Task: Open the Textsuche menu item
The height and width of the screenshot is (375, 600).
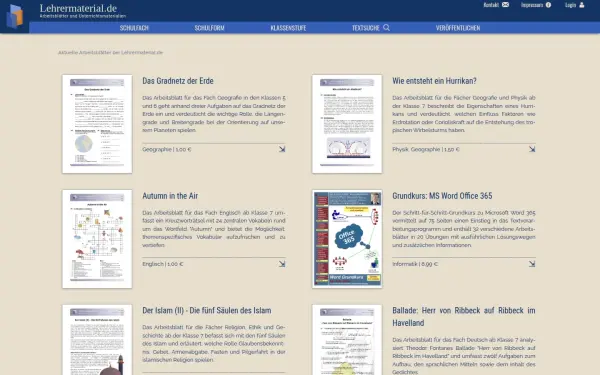Action: point(366,28)
